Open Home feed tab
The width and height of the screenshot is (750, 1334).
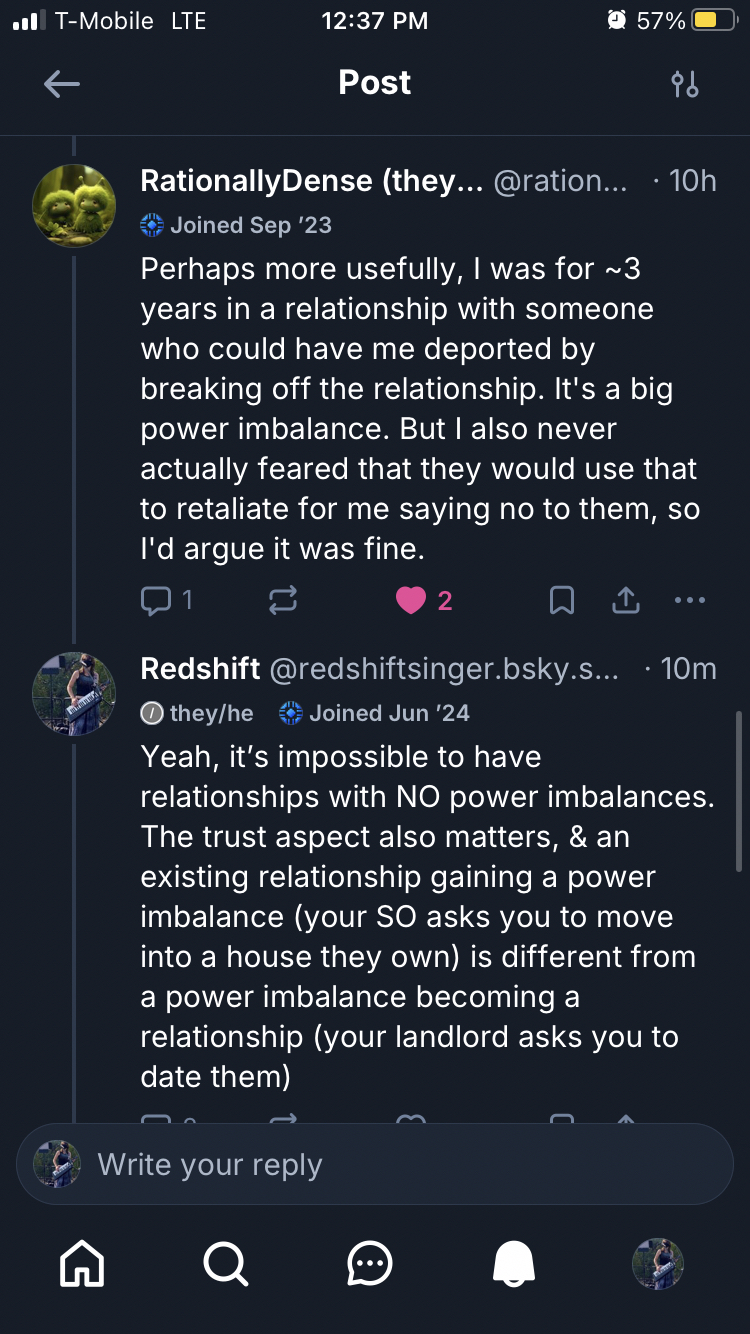[82, 1264]
